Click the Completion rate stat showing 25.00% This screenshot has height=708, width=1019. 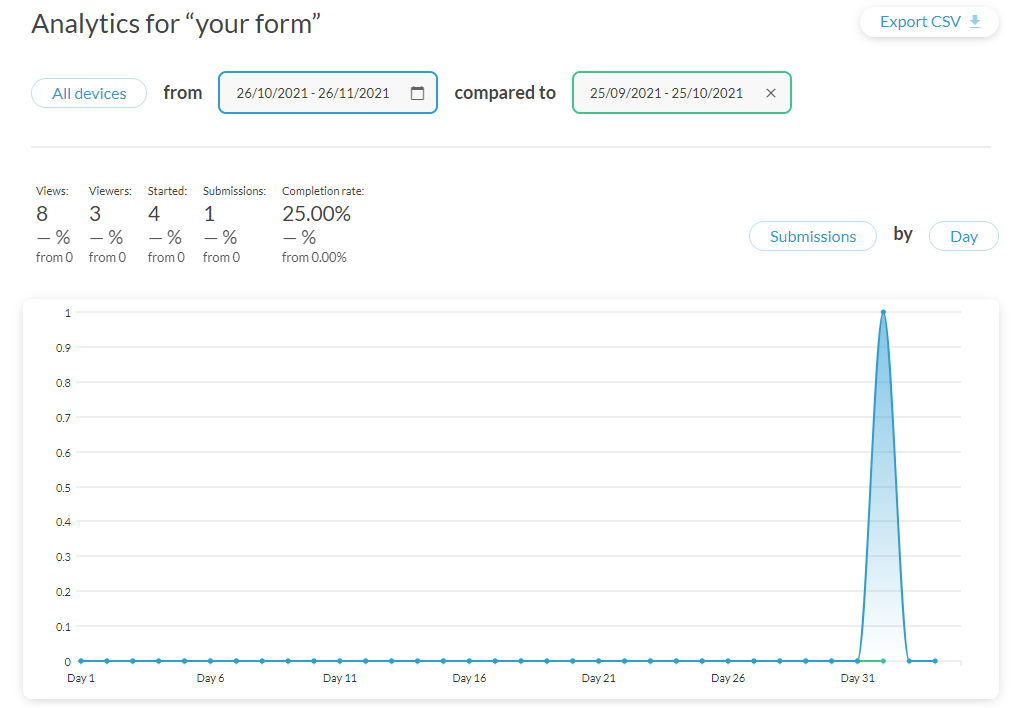pos(315,213)
